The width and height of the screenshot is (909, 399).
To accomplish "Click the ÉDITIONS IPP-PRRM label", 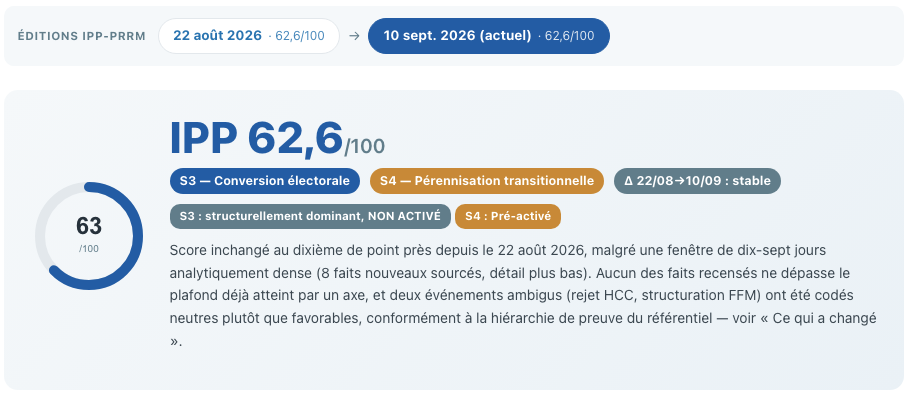I will click(x=82, y=36).
